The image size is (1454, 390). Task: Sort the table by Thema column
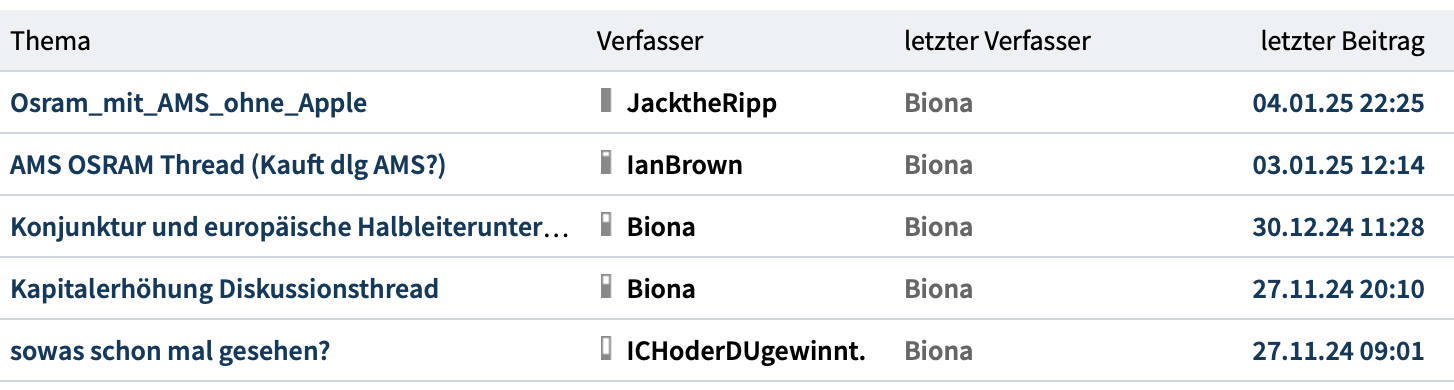[50, 41]
